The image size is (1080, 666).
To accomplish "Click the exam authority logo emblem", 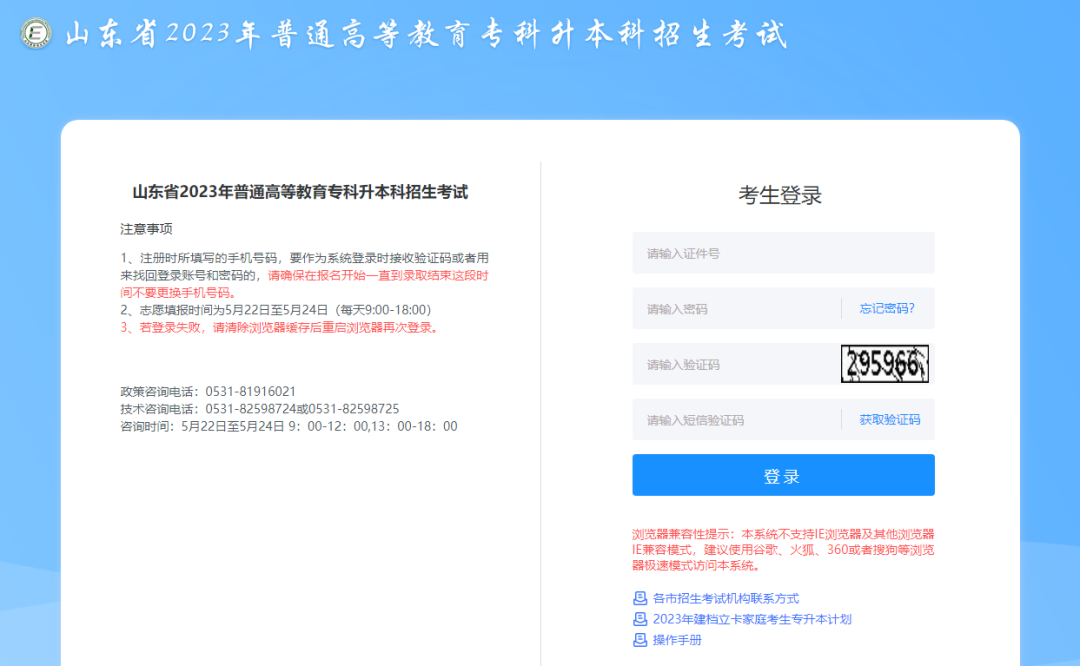I will click(37, 33).
